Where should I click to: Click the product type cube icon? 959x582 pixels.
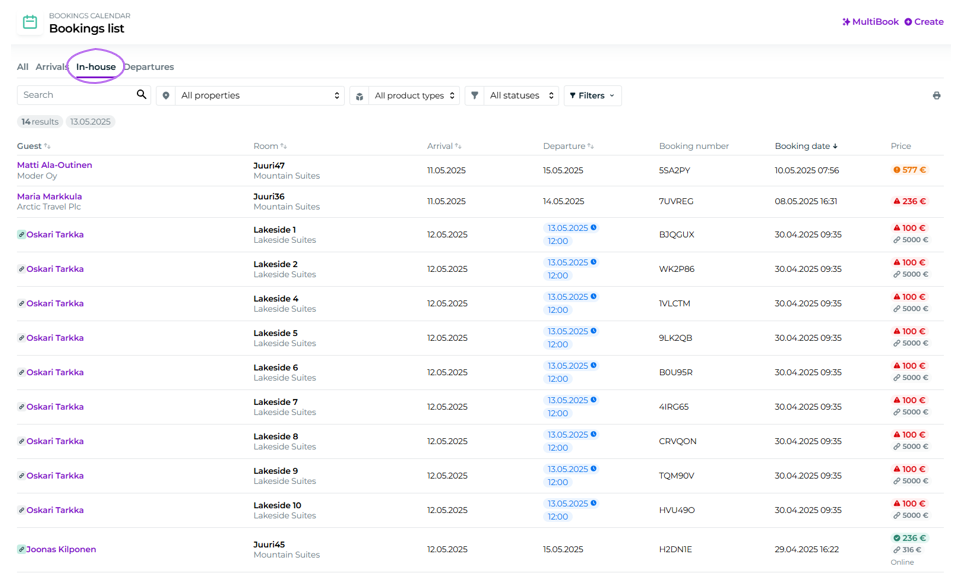(x=360, y=96)
